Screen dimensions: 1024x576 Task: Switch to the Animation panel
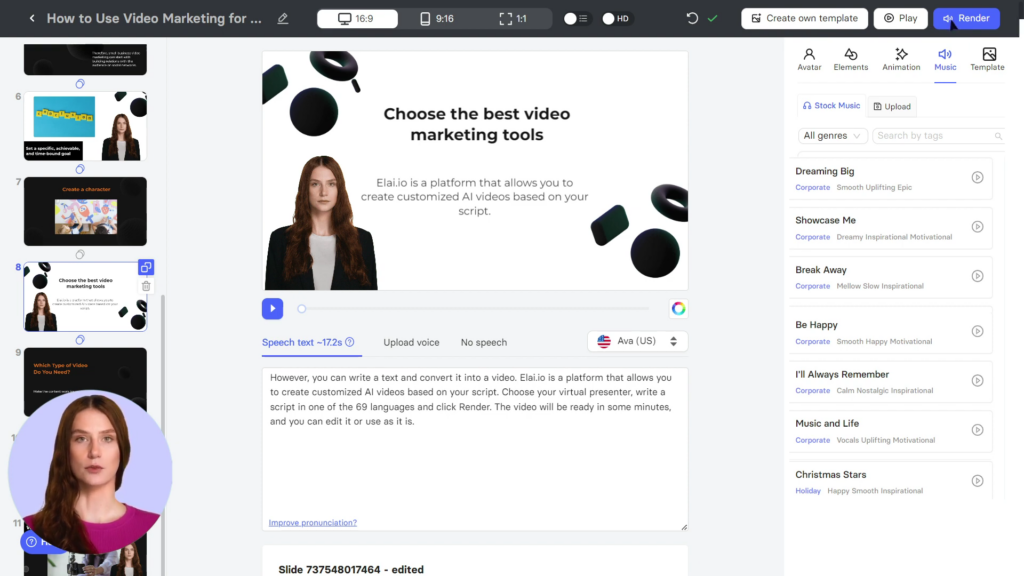coord(901,60)
